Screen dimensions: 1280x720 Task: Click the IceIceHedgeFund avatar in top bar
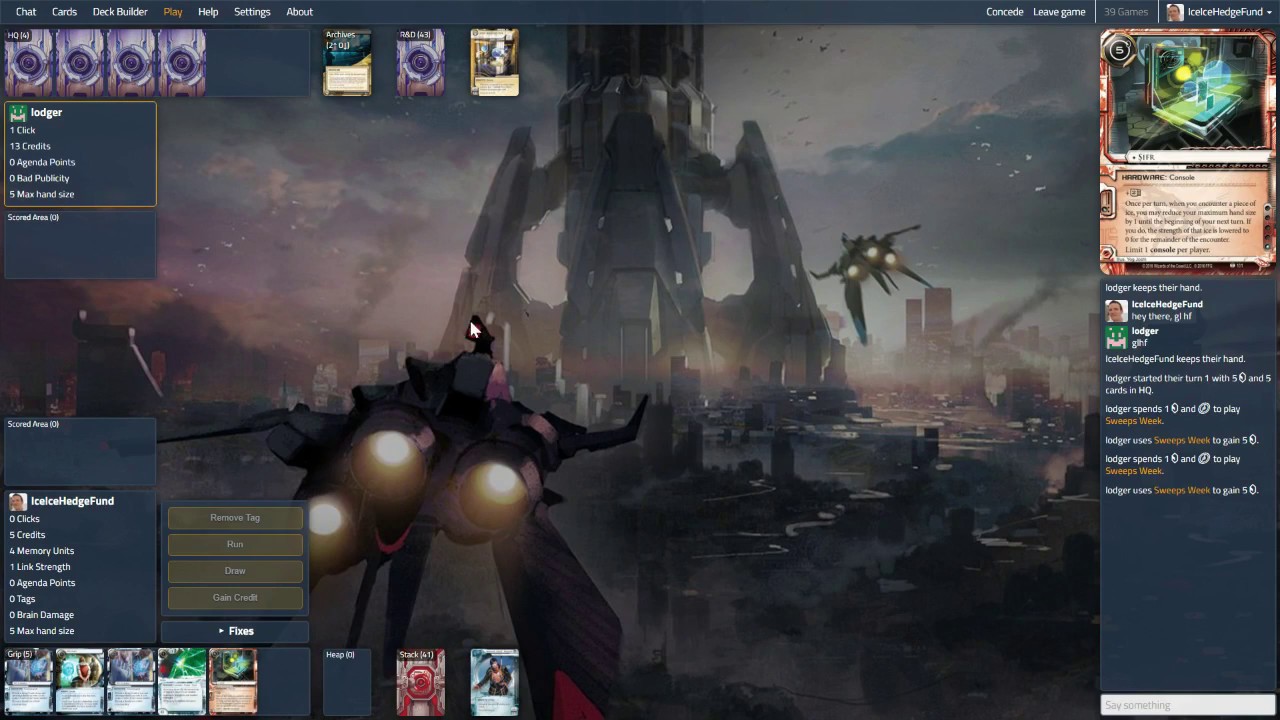[x=1175, y=12]
